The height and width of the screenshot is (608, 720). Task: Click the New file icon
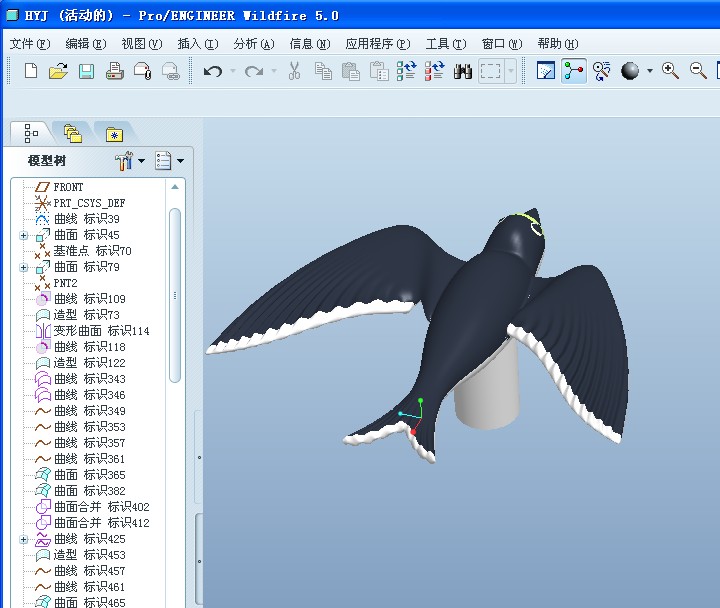(x=31, y=71)
